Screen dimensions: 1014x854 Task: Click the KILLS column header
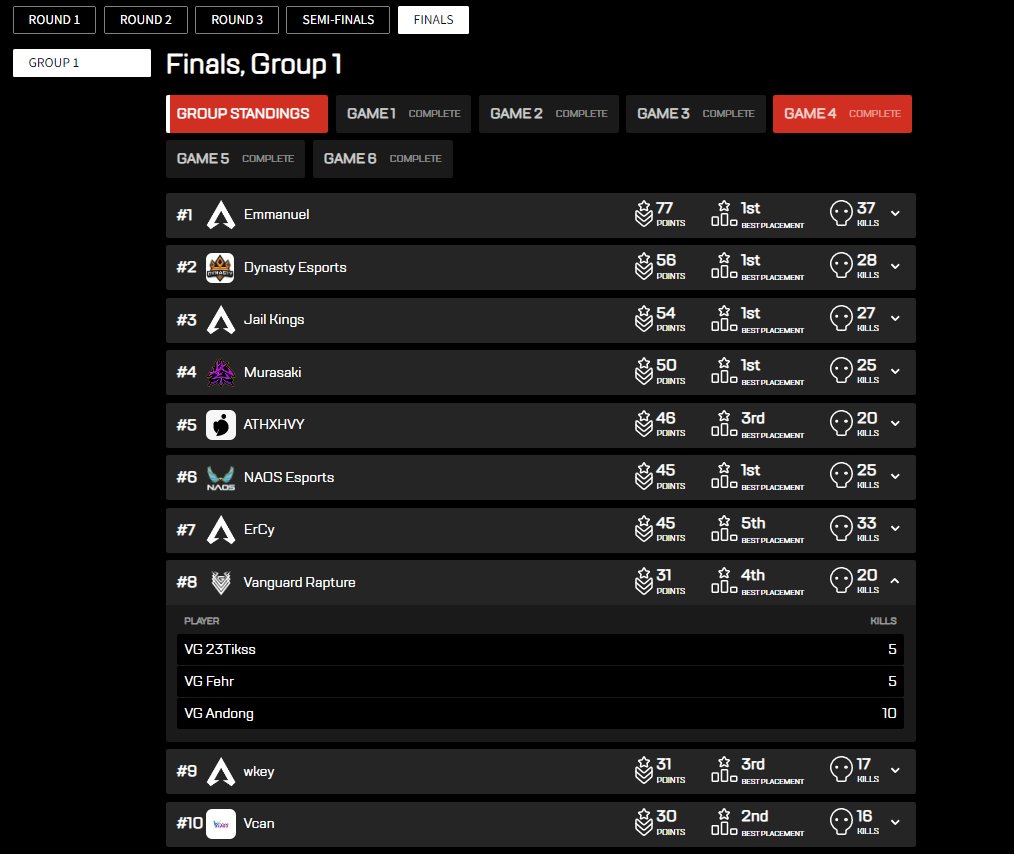click(883, 621)
